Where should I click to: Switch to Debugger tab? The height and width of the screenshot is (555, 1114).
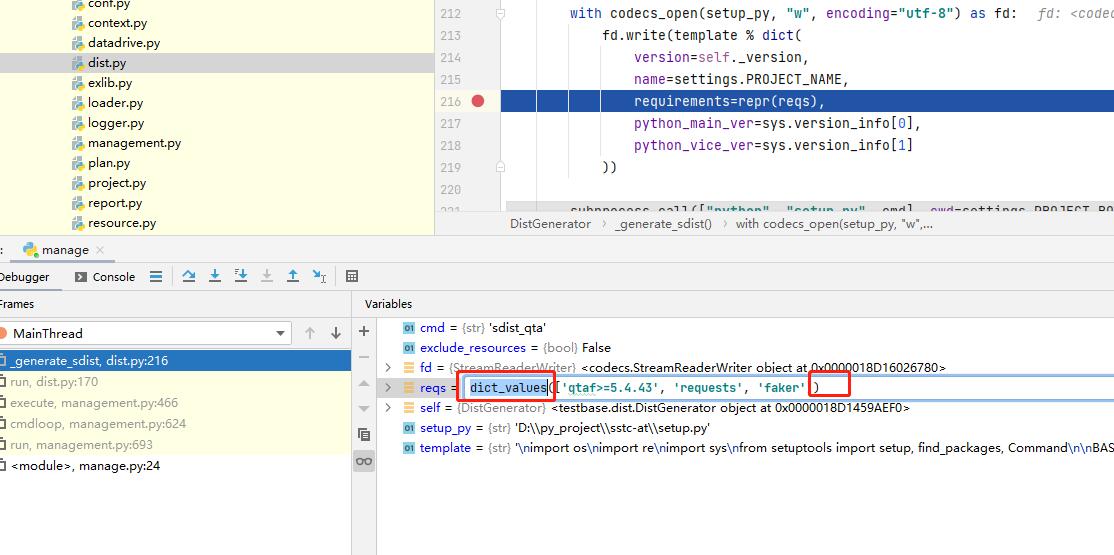tap(25, 277)
